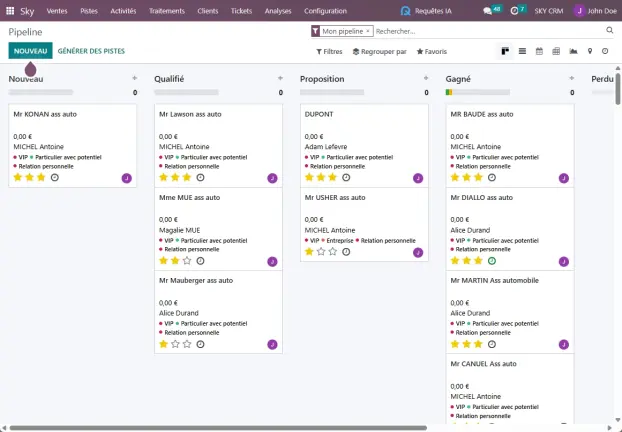The height and width of the screenshot is (432, 622).
Task: Switch to Kanban view
Action: tap(505, 51)
